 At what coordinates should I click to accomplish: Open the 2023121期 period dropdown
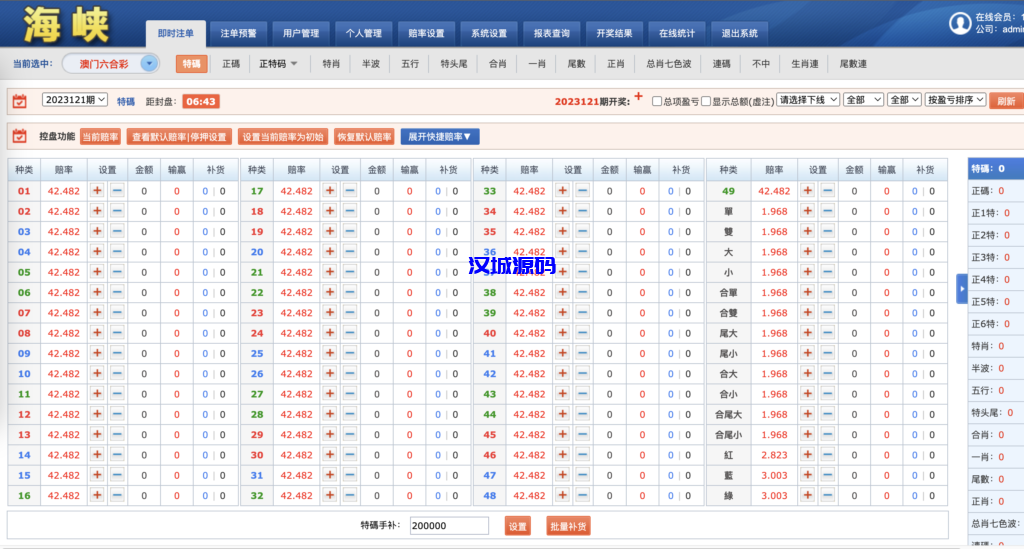tap(74, 100)
